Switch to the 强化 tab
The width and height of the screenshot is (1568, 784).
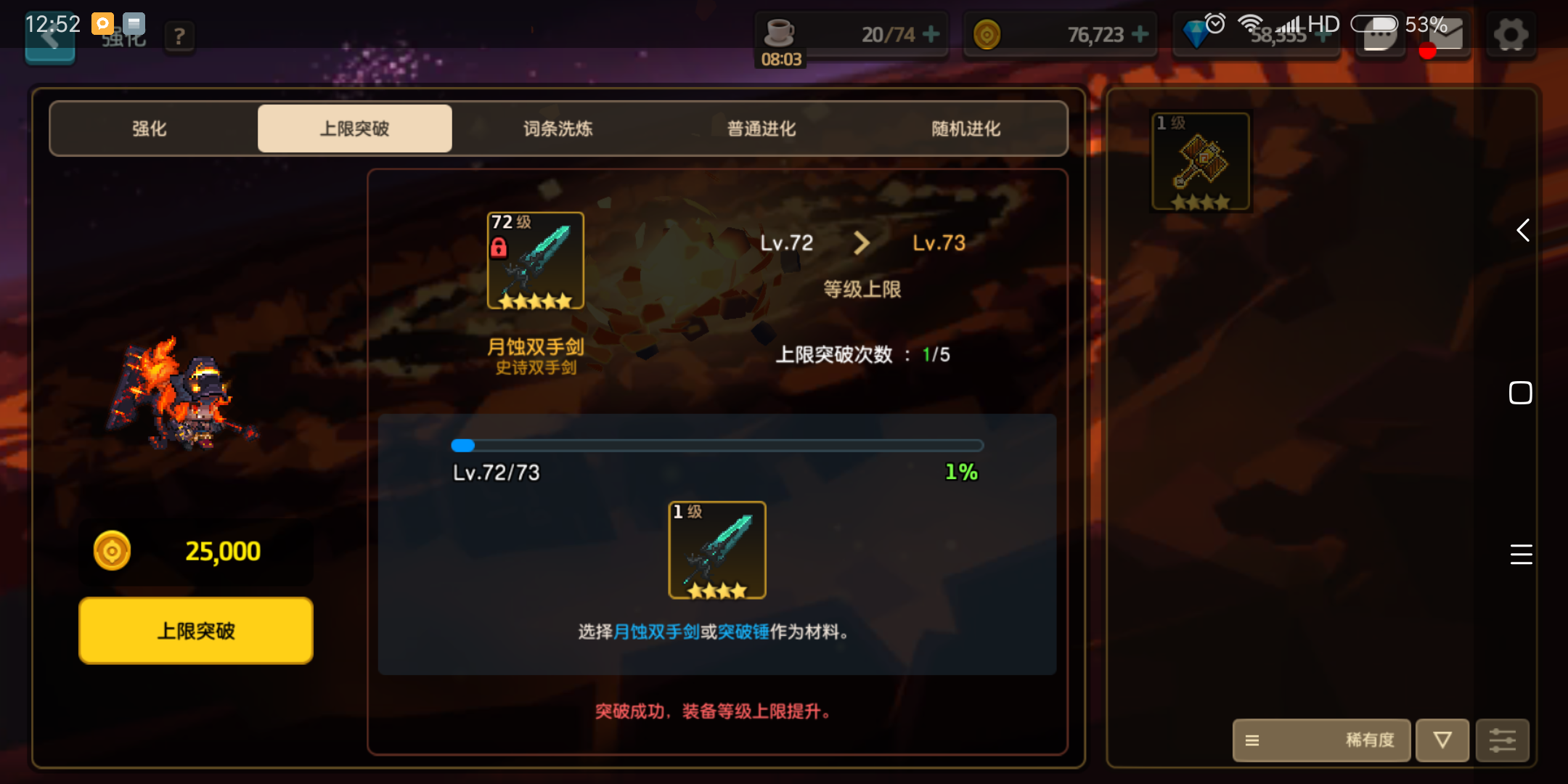150,128
